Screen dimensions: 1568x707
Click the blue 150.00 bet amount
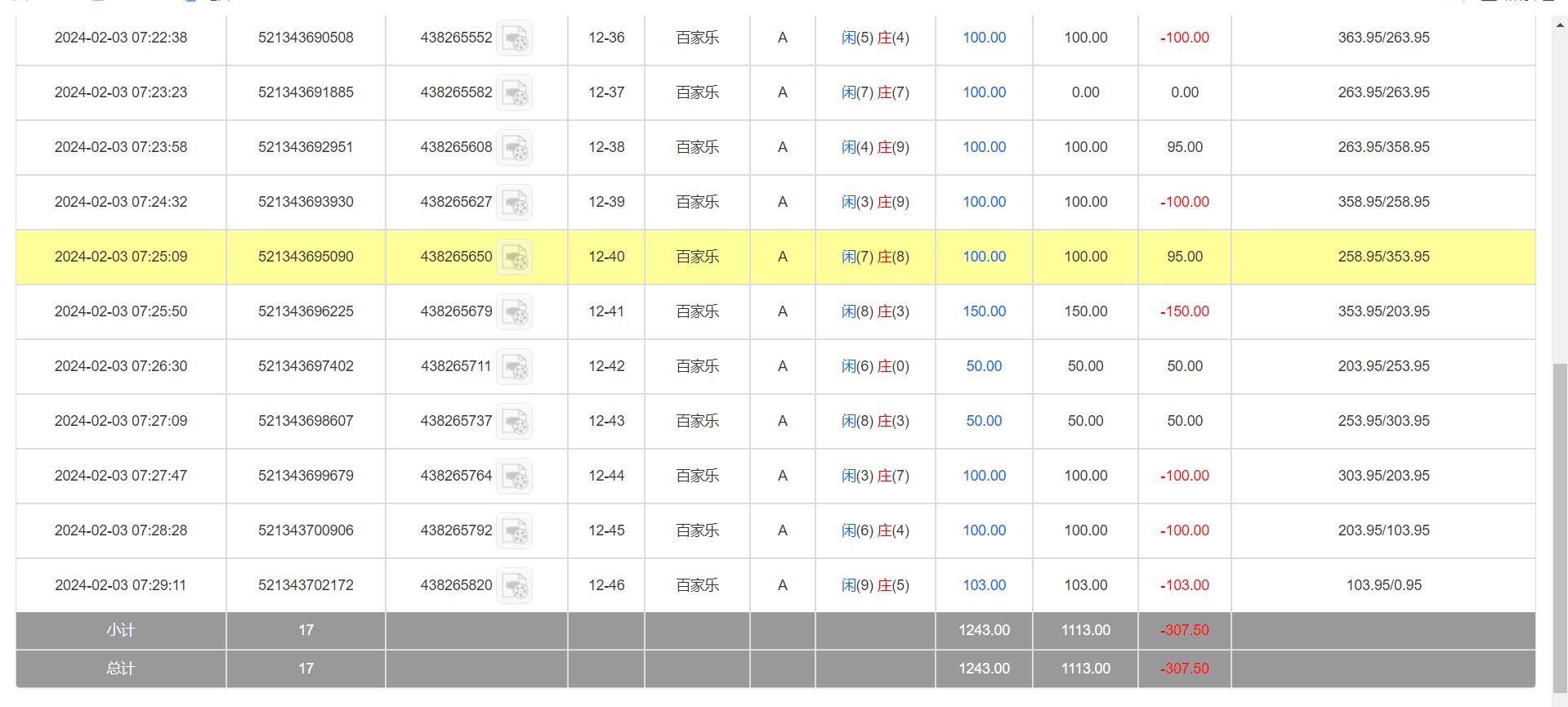tap(984, 311)
